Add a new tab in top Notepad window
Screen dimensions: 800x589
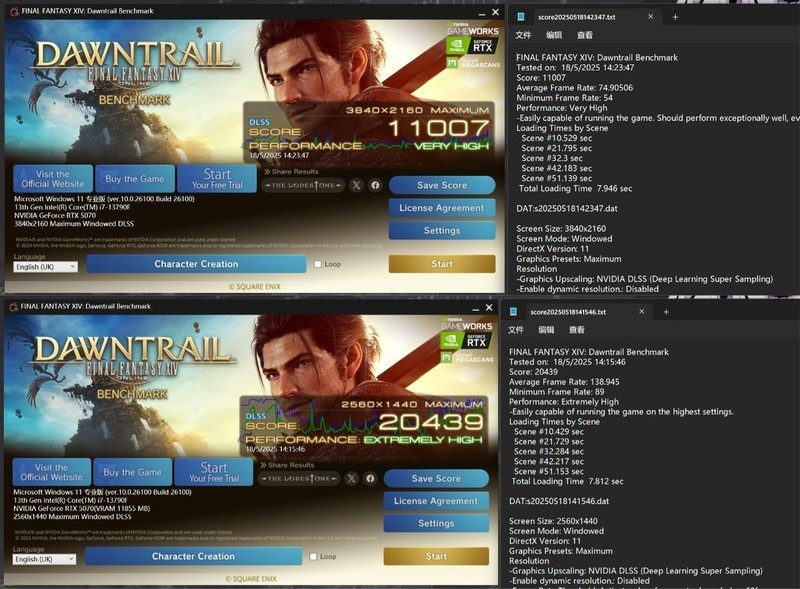click(675, 17)
